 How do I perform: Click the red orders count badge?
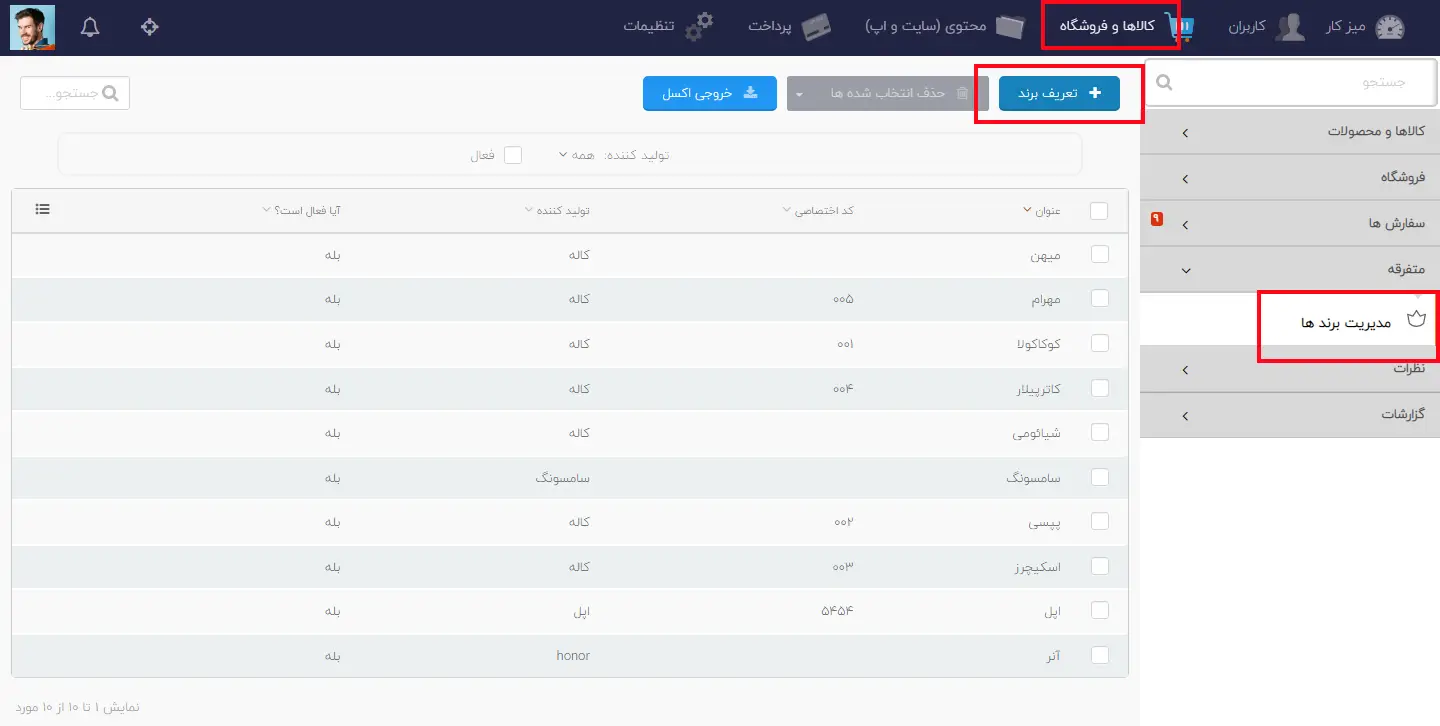pos(1157,218)
